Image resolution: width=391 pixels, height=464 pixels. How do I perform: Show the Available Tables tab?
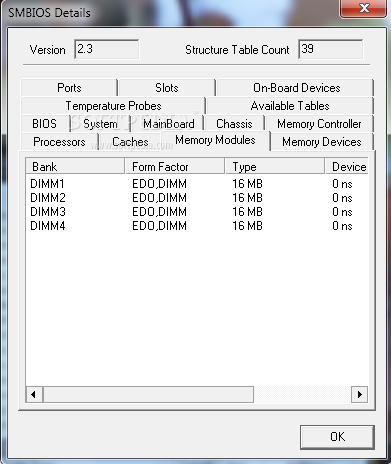(290, 106)
